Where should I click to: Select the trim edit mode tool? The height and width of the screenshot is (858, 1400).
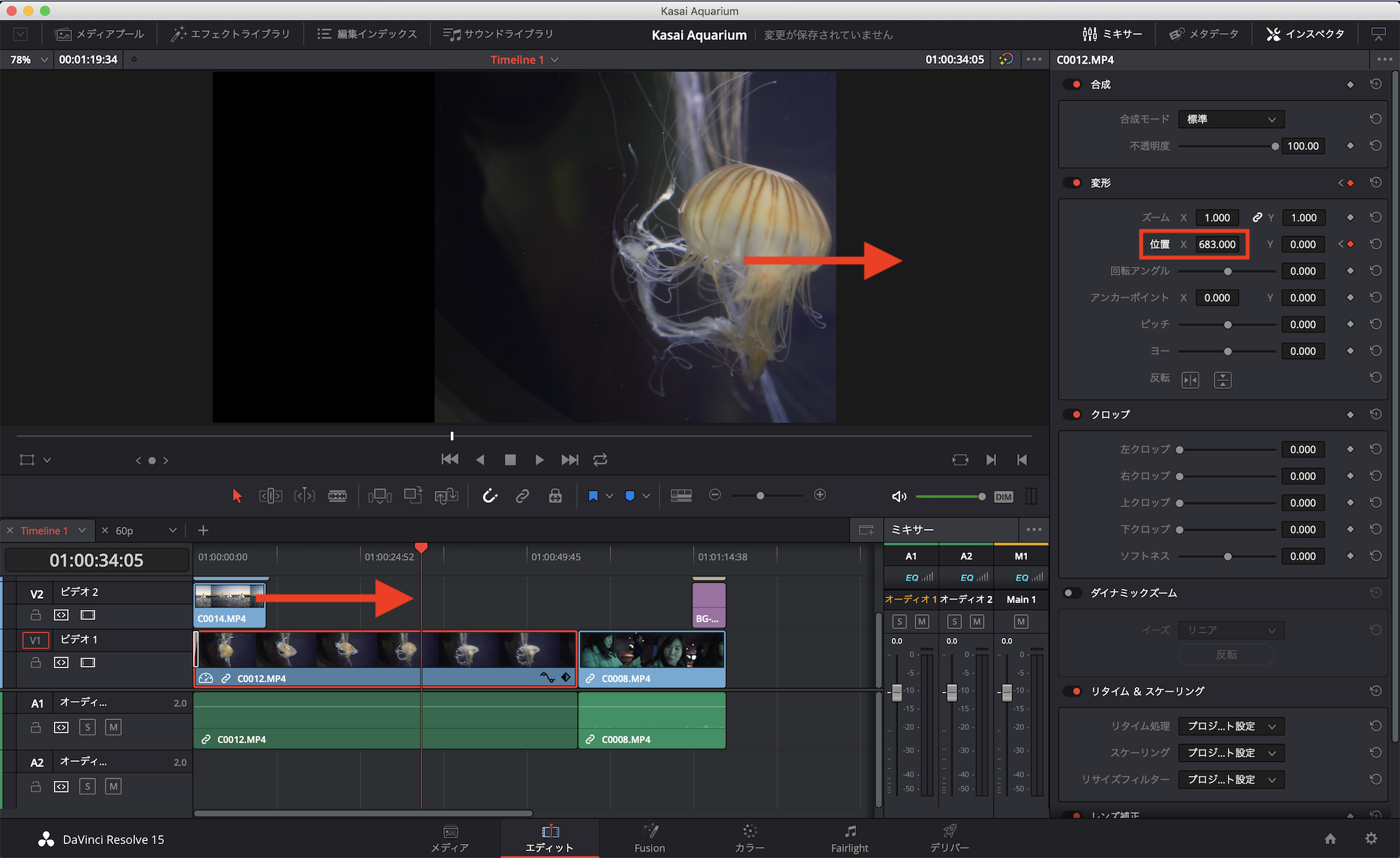[270, 496]
